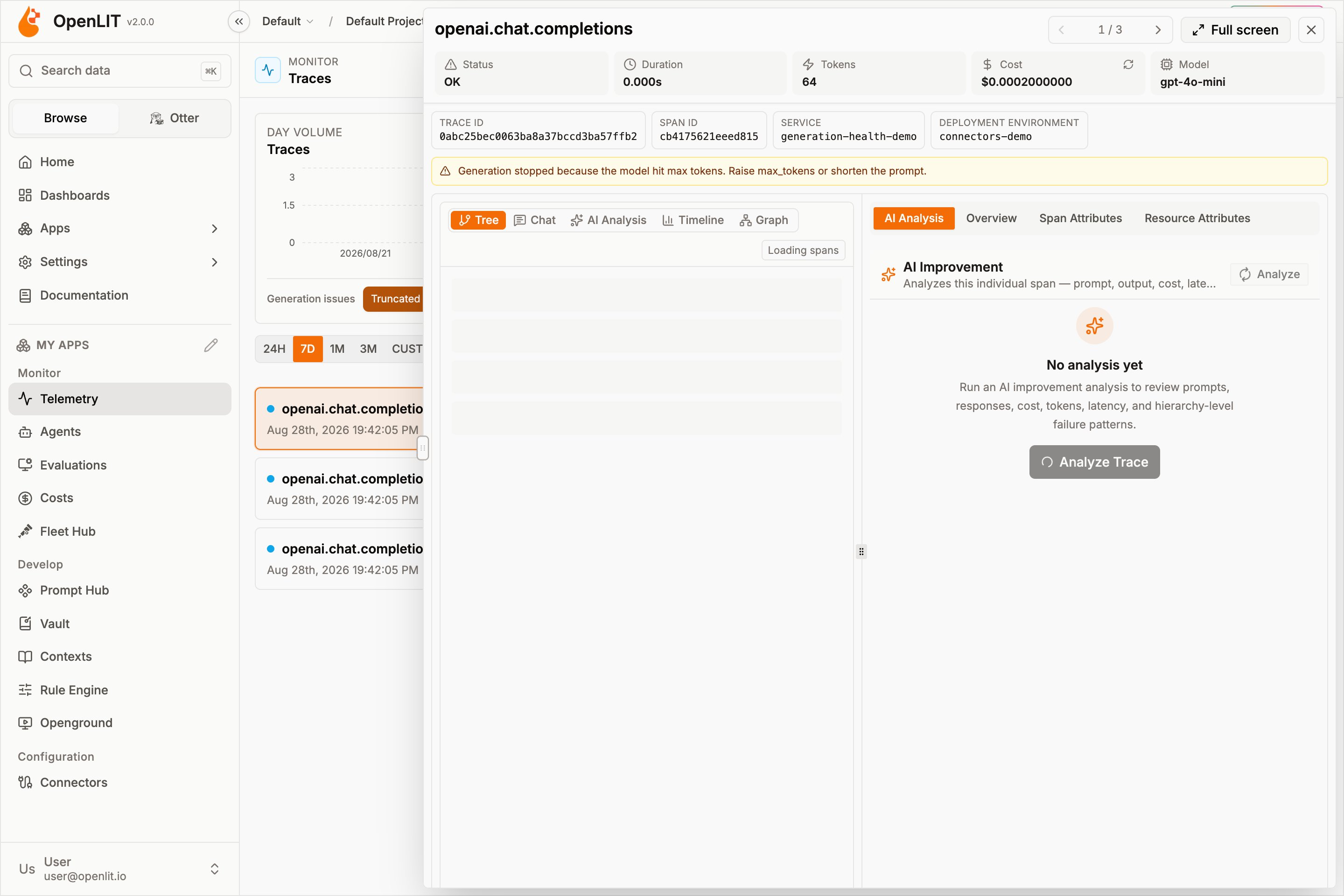
Task: Click the Traces monitor pulse icon
Action: tap(267, 70)
